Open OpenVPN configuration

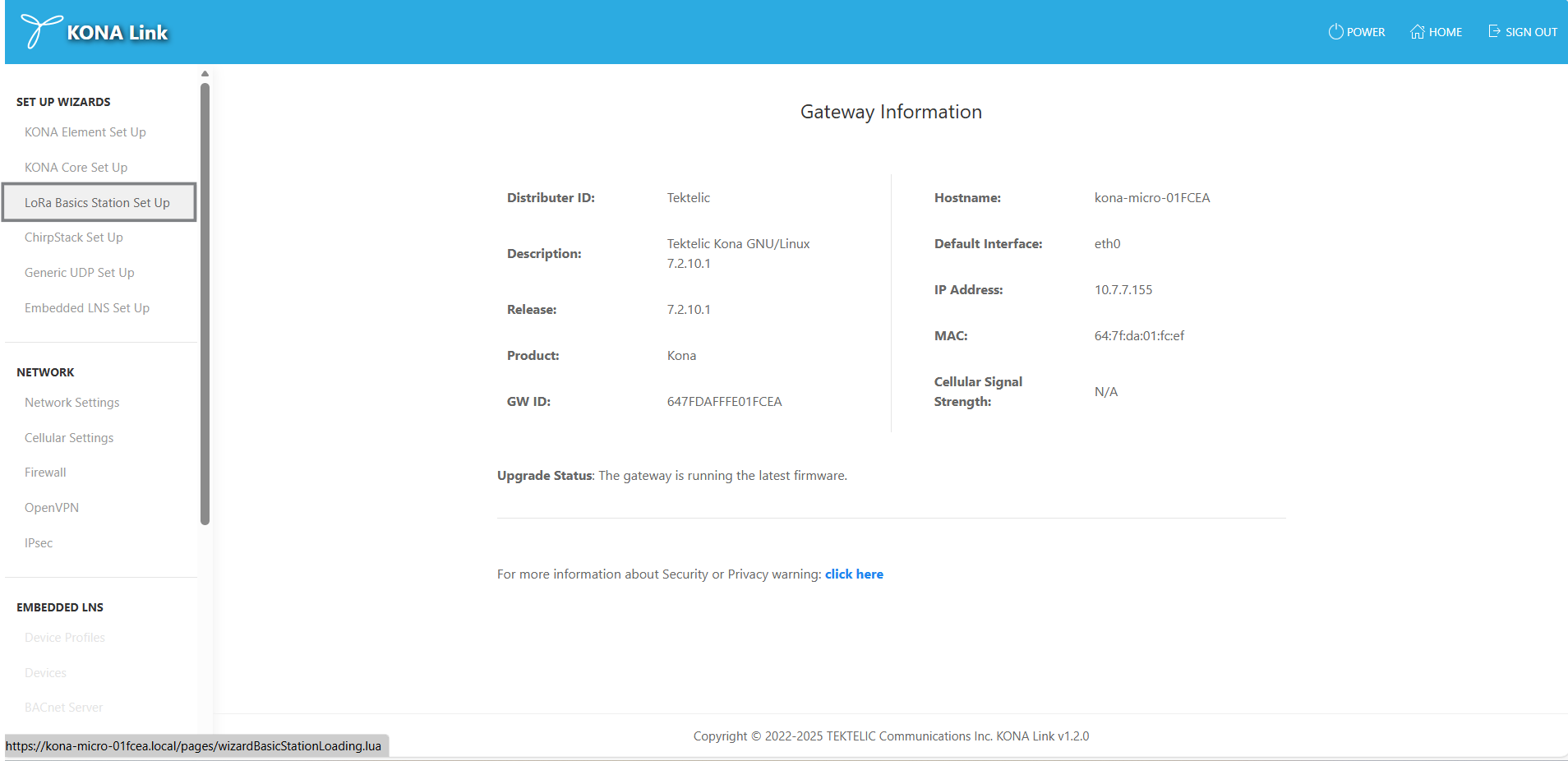(52, 508)
